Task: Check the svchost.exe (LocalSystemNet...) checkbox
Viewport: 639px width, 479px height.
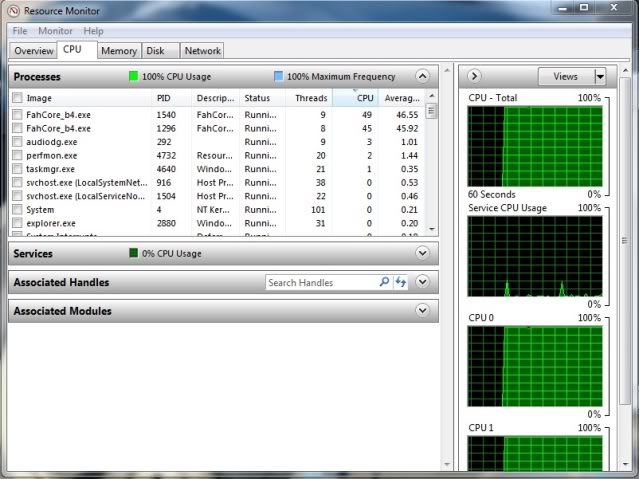Action: 17,182
